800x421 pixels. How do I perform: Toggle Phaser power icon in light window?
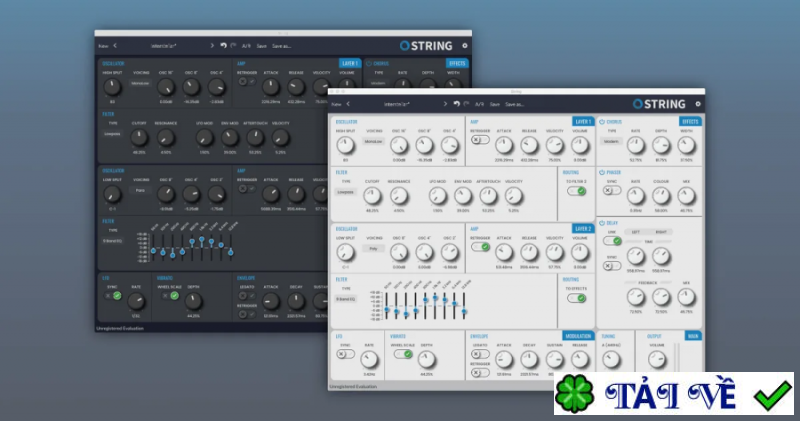click(602, 171)
